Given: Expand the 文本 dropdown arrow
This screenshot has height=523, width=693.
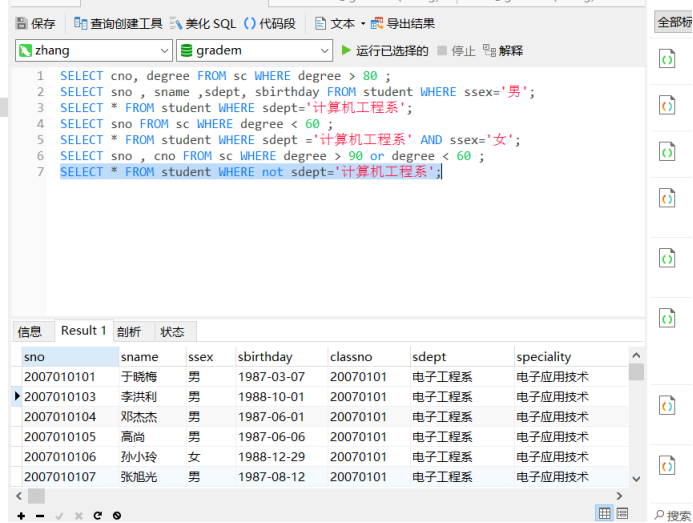Looking at the screenshot, I should click(363, 23).
